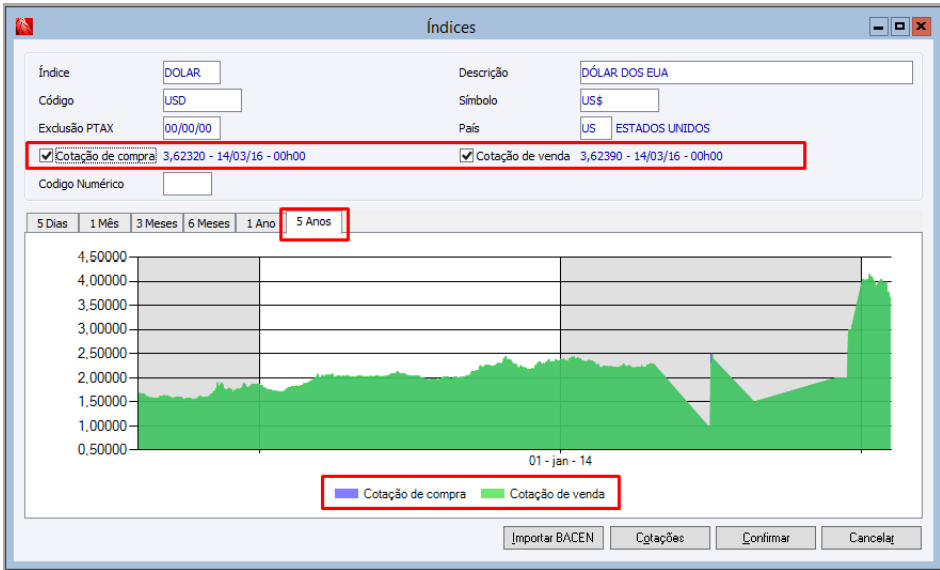940x570 pixels.
Task: Click the Cotação de venda legend text
Action: pos(557,494)
